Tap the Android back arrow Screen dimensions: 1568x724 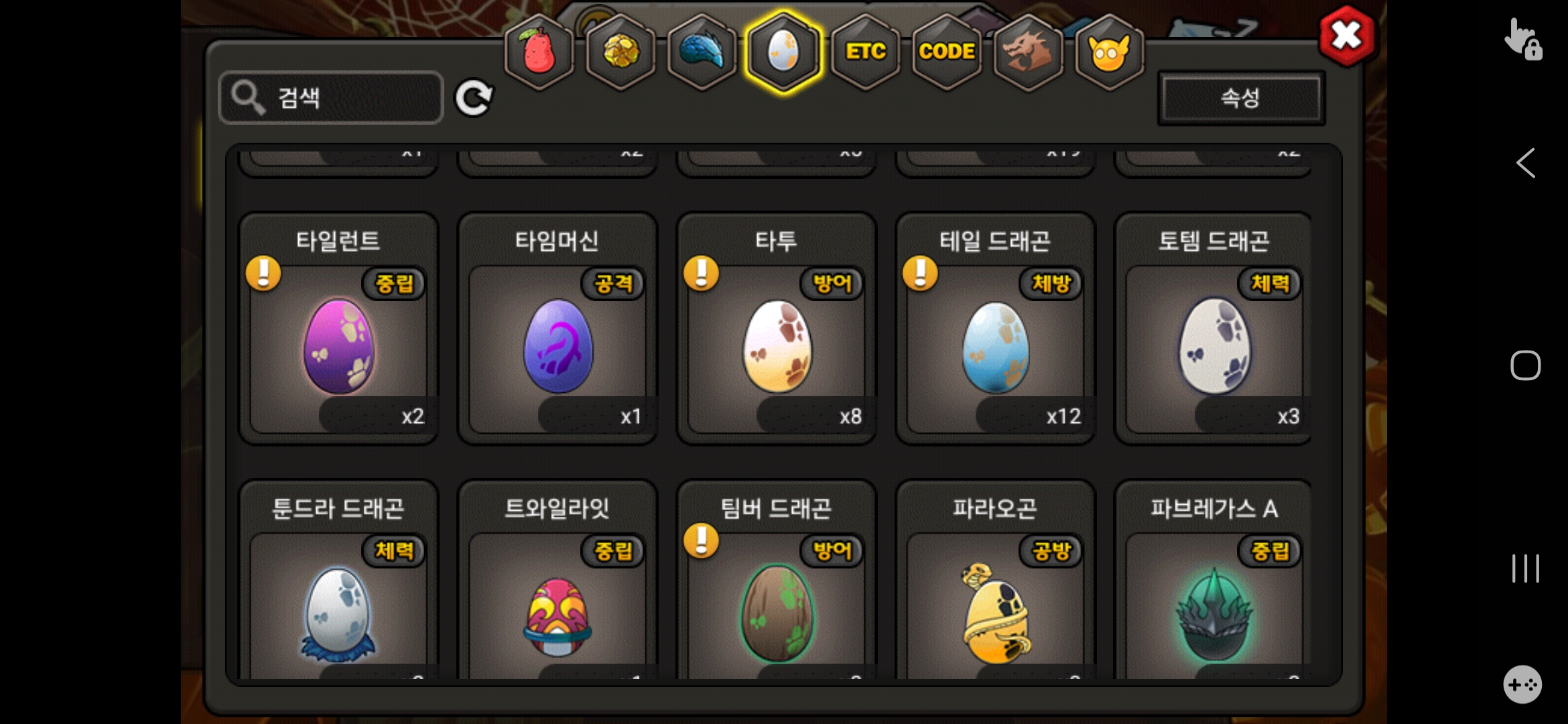[x=1526, y=163]
